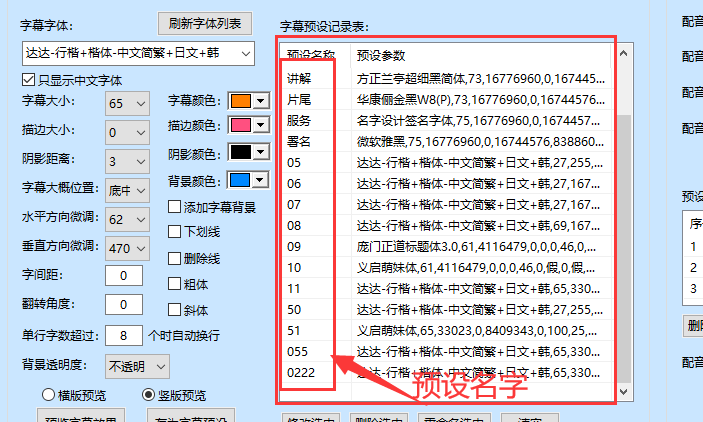Click the preset list scroll-up arrow
Image resolution: width=703 pixels, height=422 pixels.
click(x=623, y=53)
